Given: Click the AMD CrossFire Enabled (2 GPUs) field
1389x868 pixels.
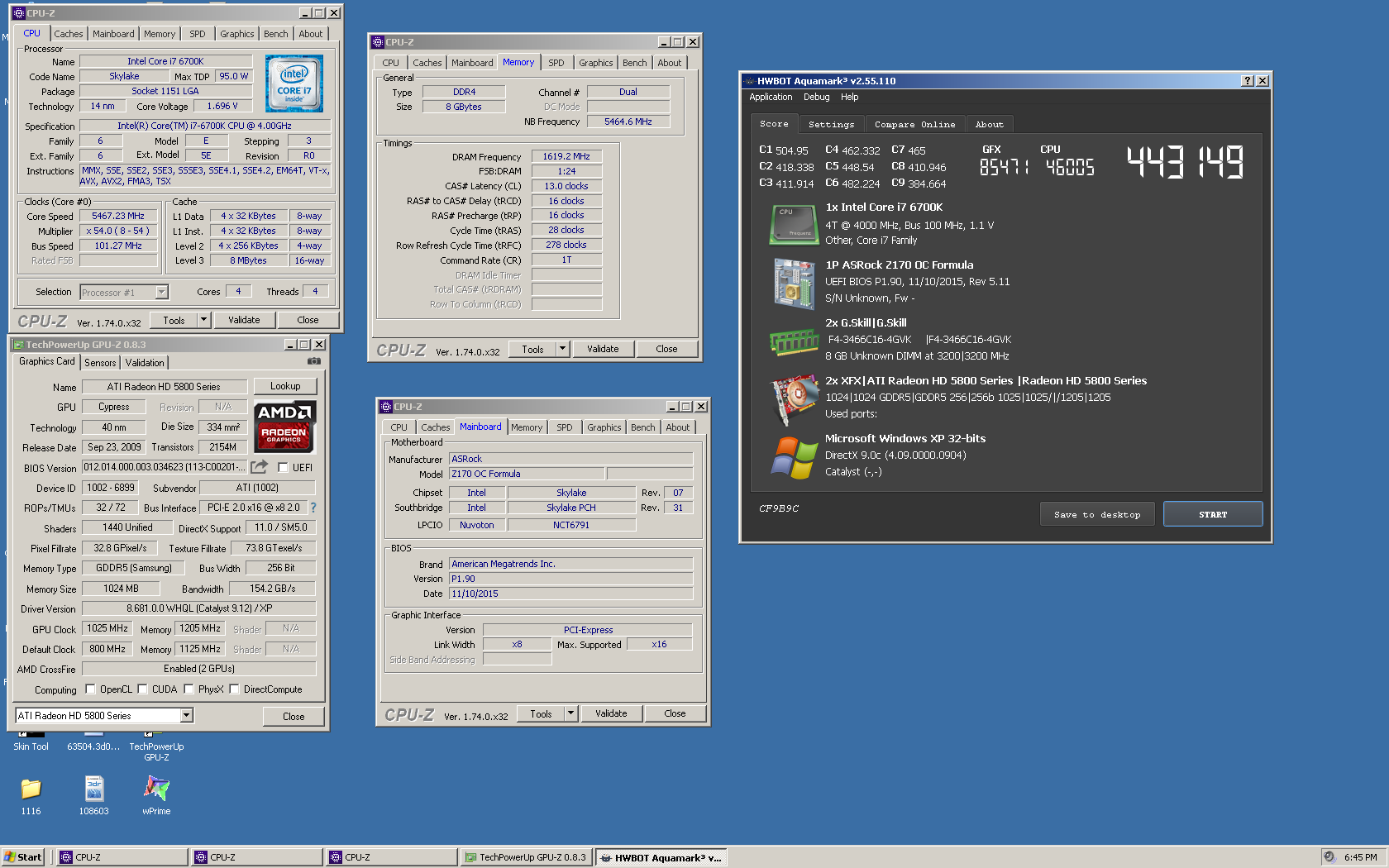Looking at the screenshot, I should (199, 669).
